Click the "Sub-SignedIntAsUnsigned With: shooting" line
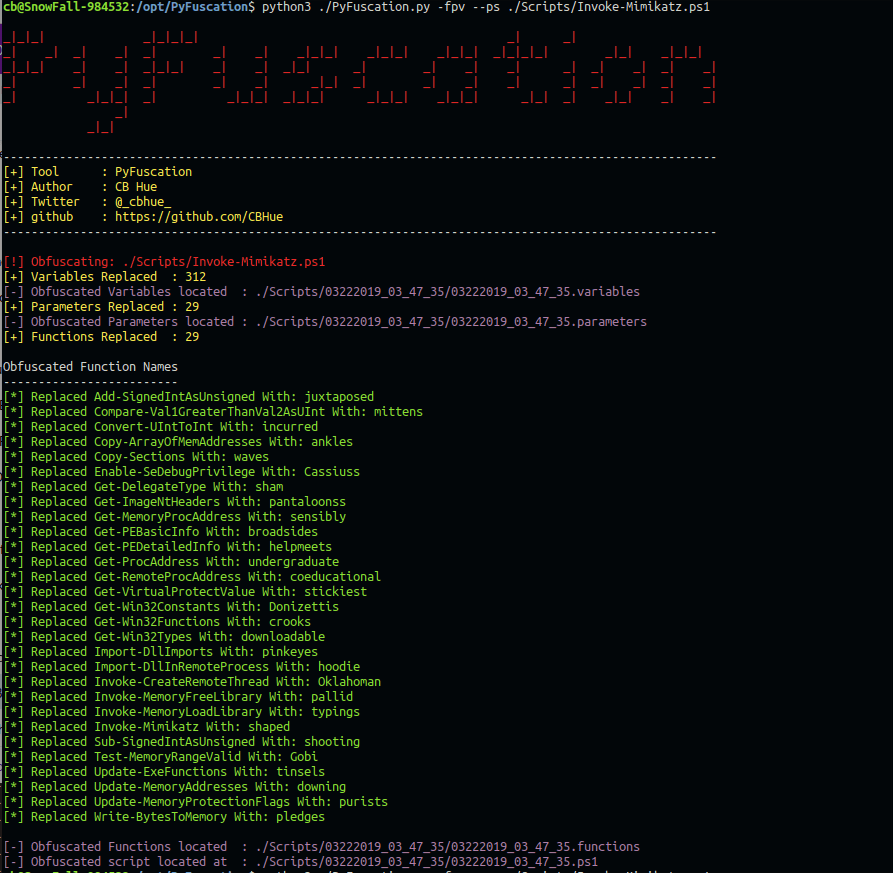 click(182, 741)
